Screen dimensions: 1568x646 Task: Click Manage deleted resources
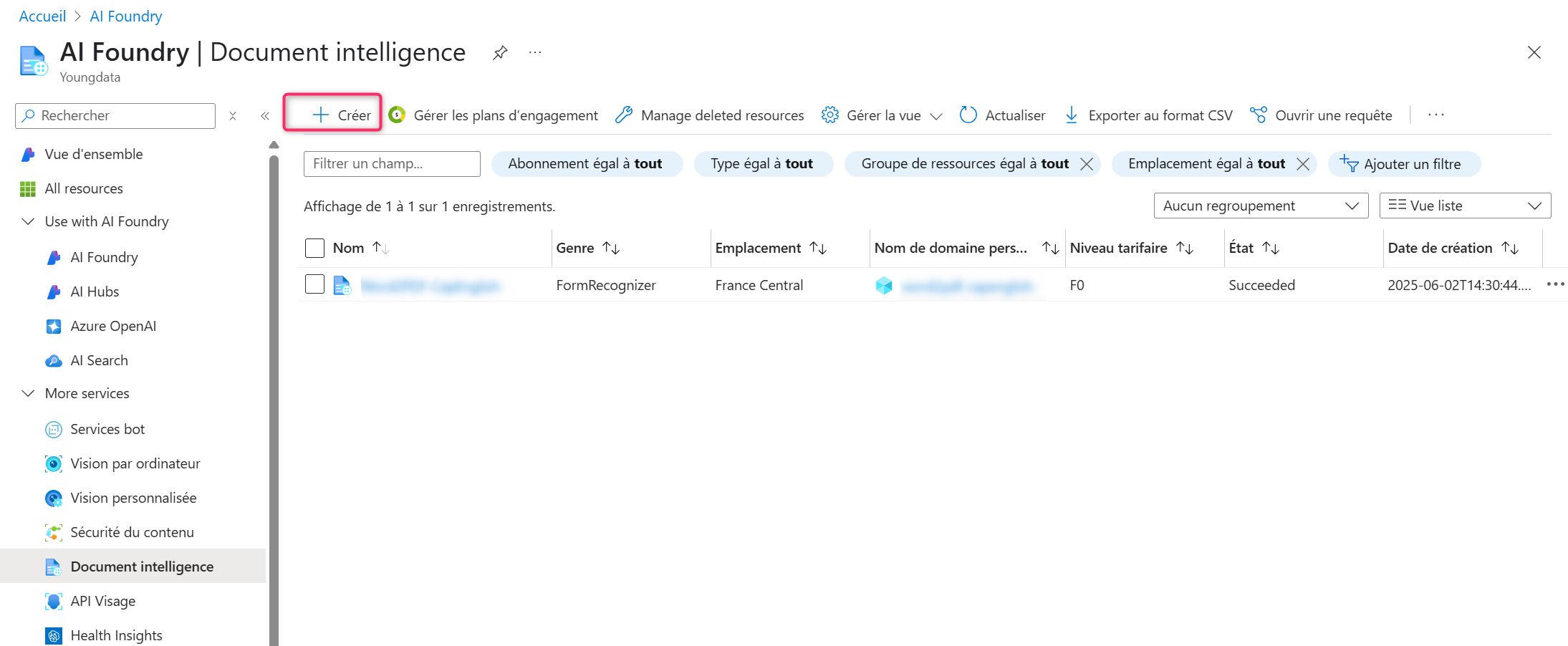710,115
